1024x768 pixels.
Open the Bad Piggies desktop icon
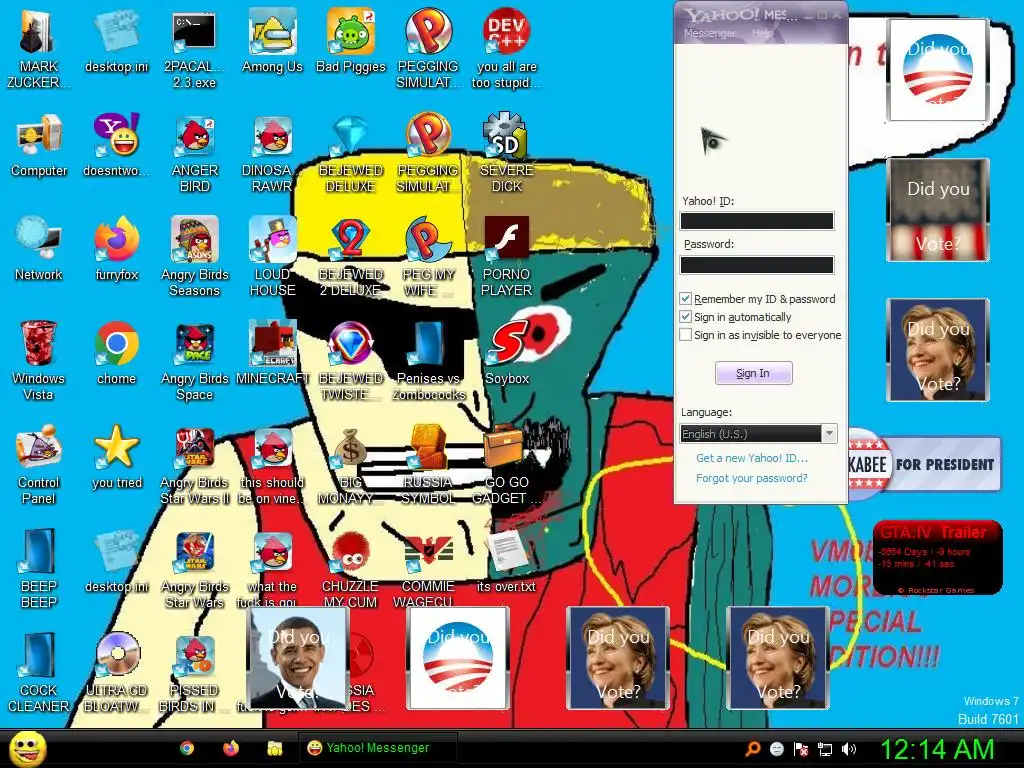coord(351,42)
